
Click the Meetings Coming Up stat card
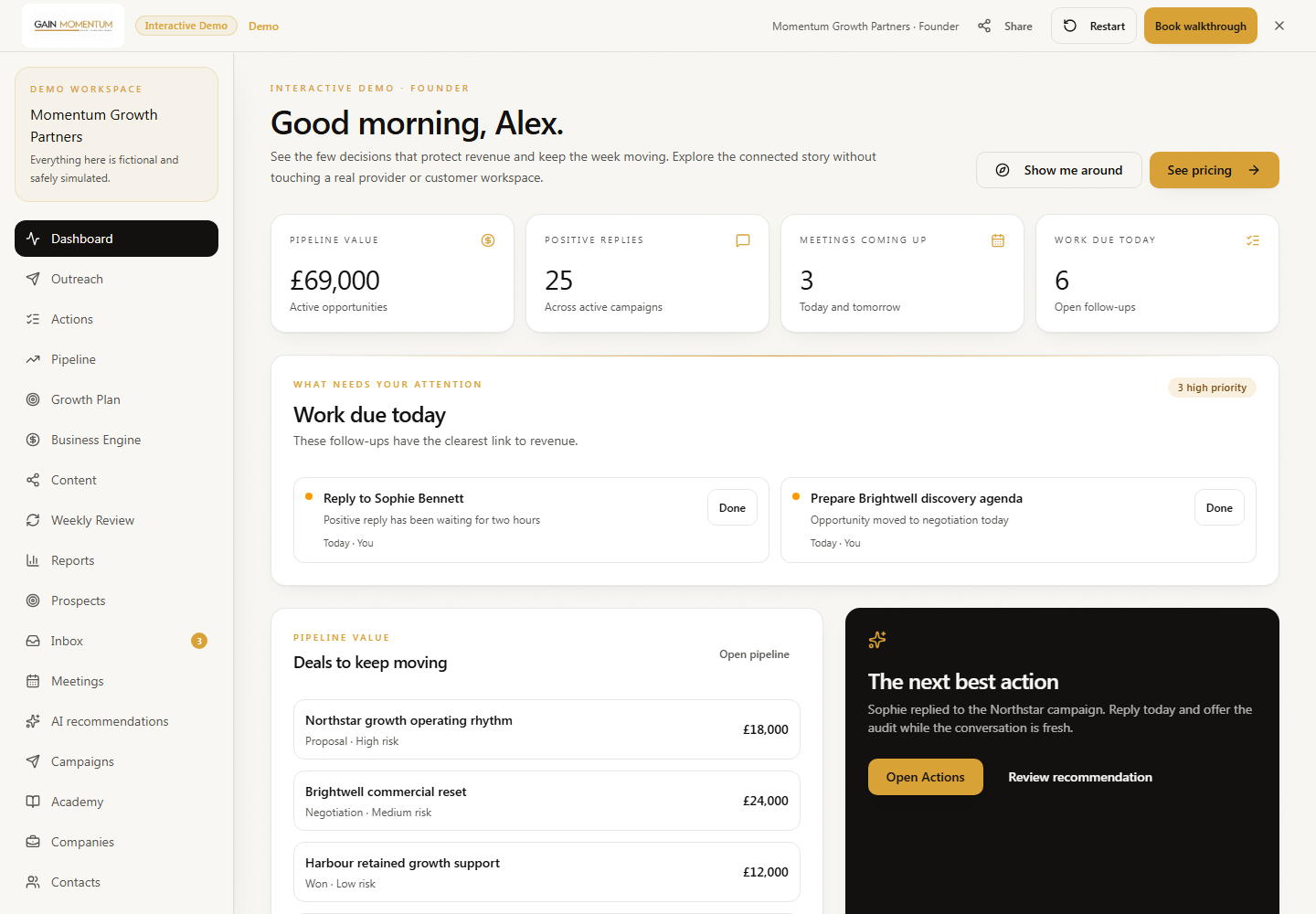pos(903,273)
